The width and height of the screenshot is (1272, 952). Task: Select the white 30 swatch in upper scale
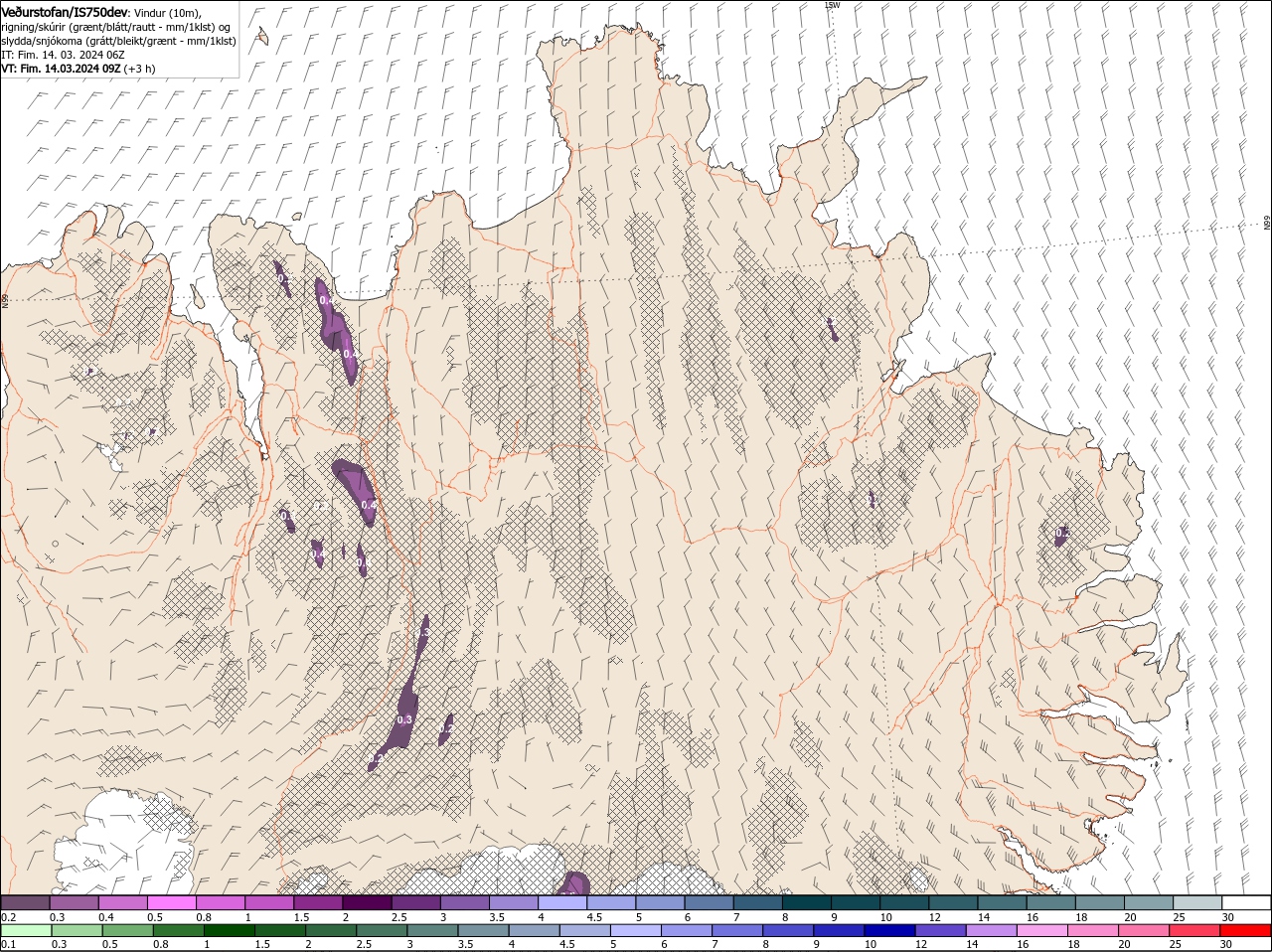(x=1246, y=902)
